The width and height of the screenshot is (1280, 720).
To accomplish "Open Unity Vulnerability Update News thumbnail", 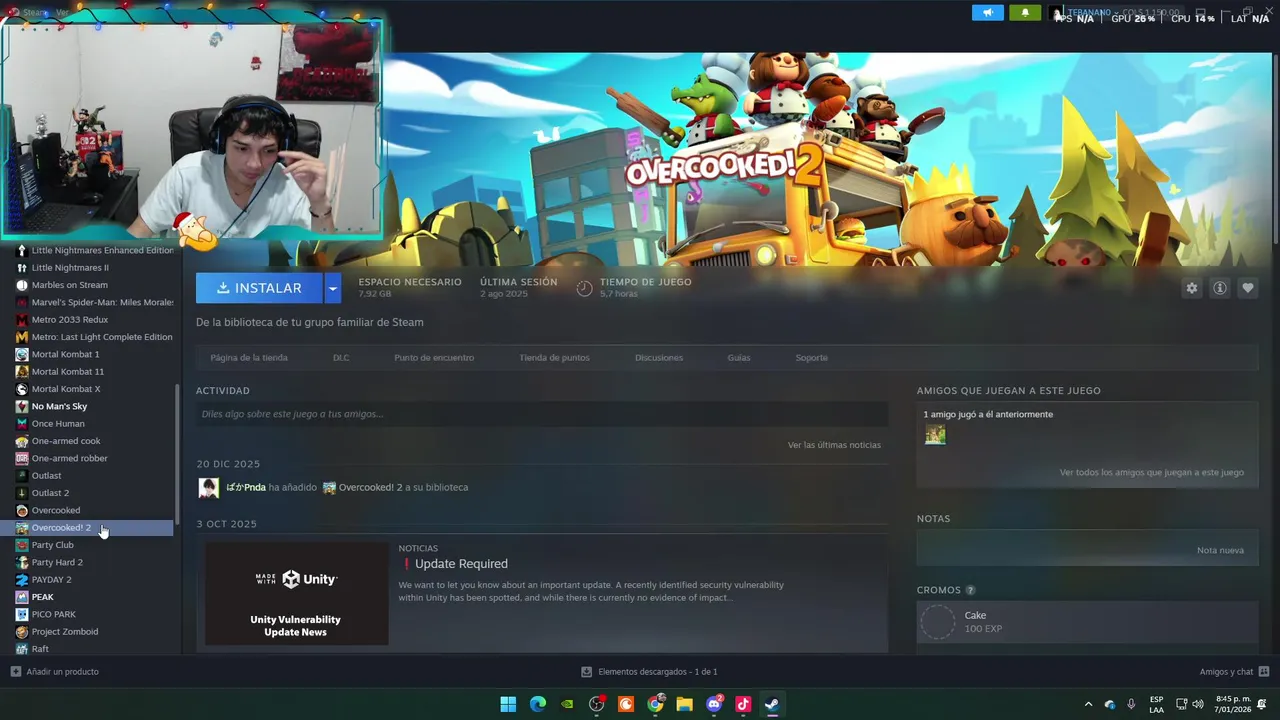I will 296,594.
